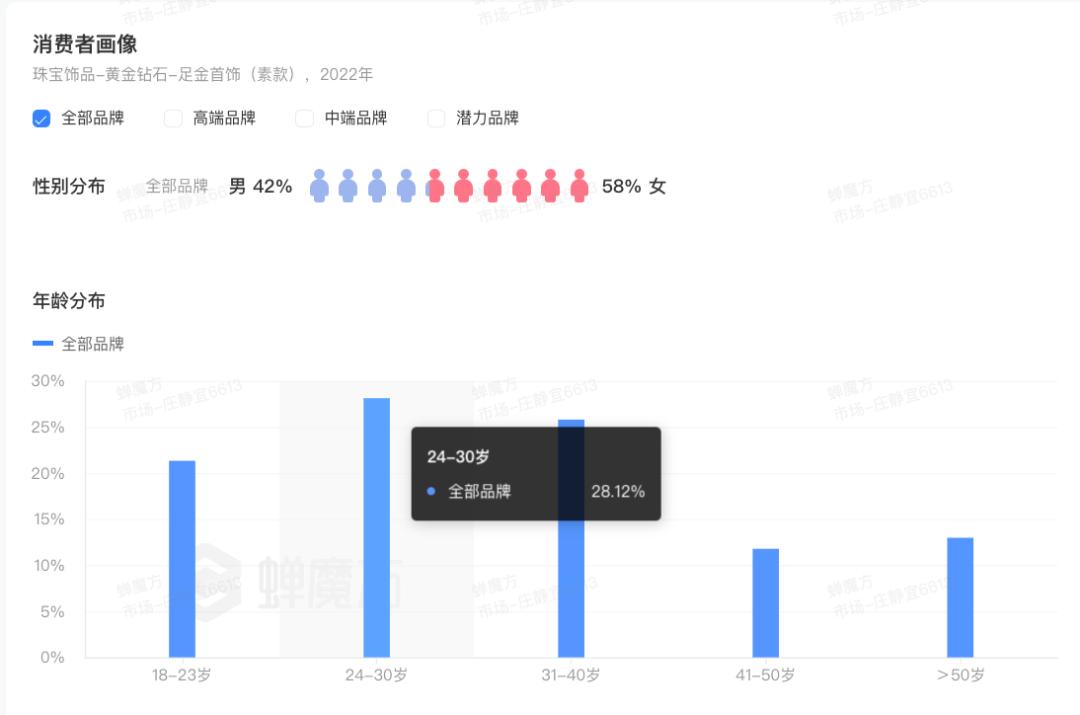Click the first blue male figure icon
This screenshot has width=1080, height=715.
[318, 186]
